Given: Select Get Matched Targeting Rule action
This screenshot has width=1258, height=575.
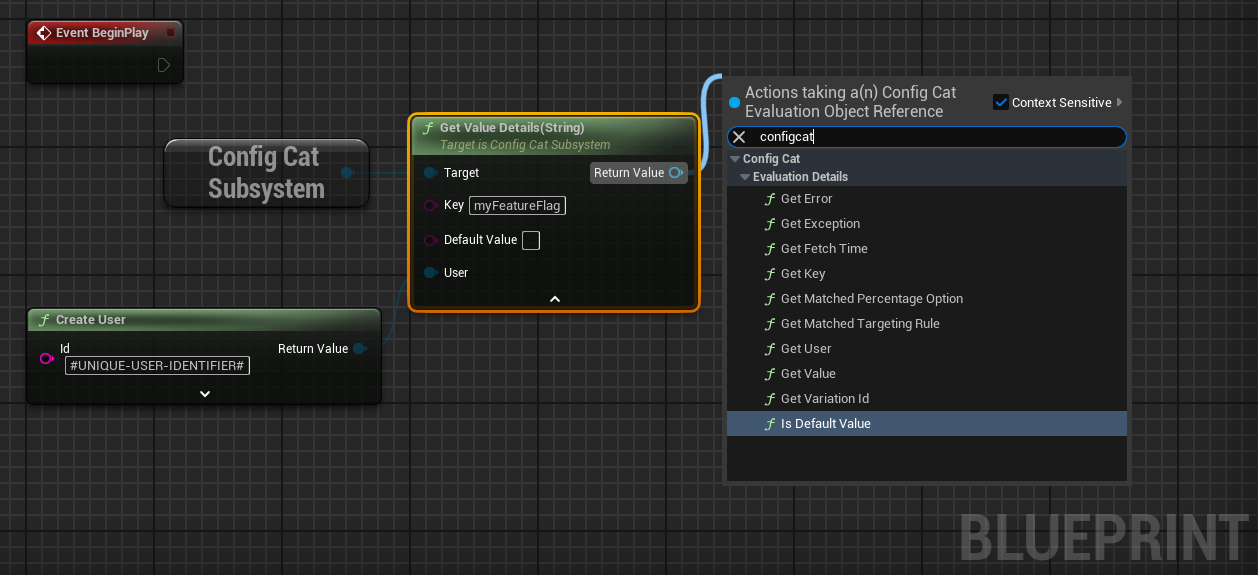Looking at the screenshot, I should click(x=927, y=324).
